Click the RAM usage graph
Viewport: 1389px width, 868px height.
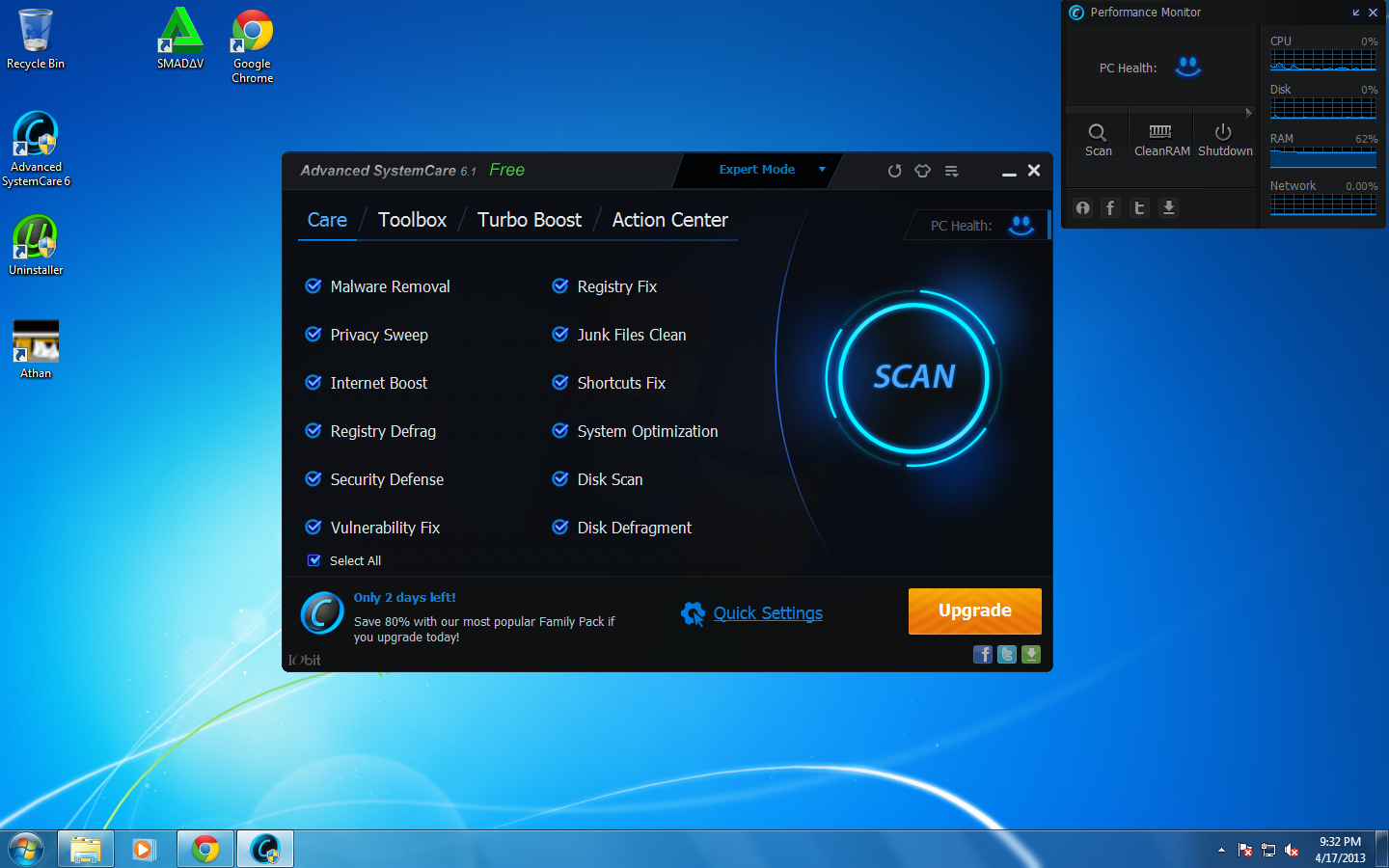1323,157
